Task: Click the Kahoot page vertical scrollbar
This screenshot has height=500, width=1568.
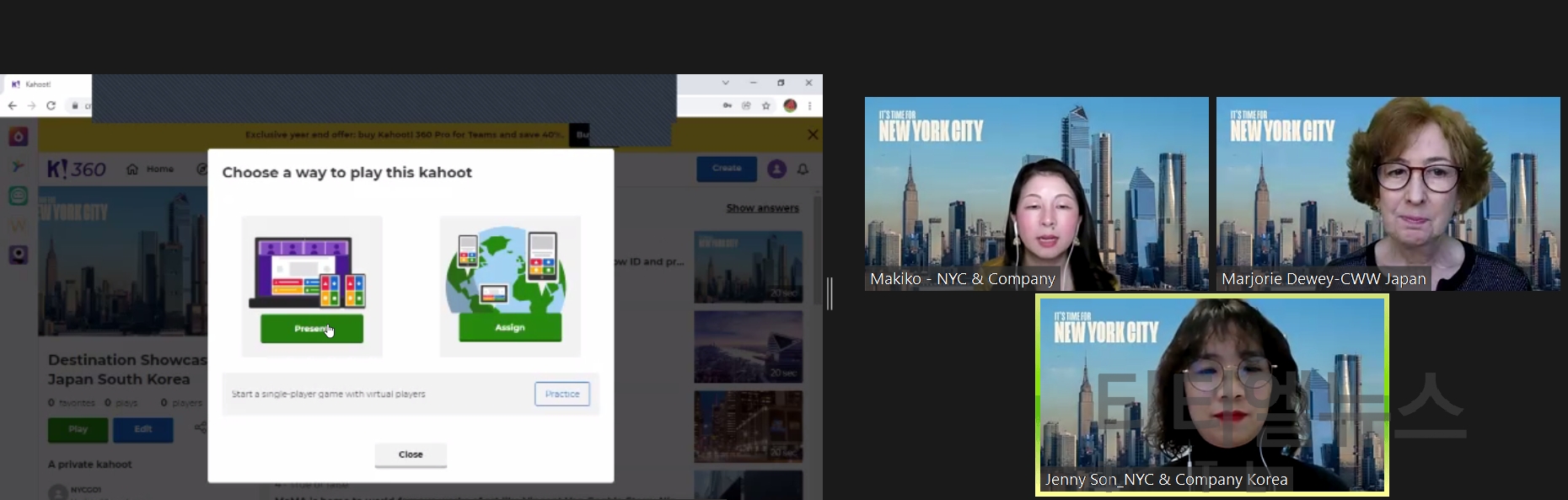Action: 817,249
